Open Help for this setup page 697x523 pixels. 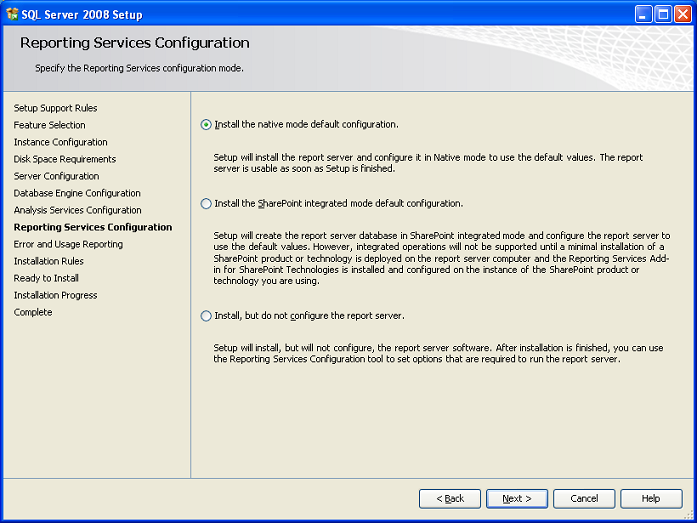[x=651, y=499]
